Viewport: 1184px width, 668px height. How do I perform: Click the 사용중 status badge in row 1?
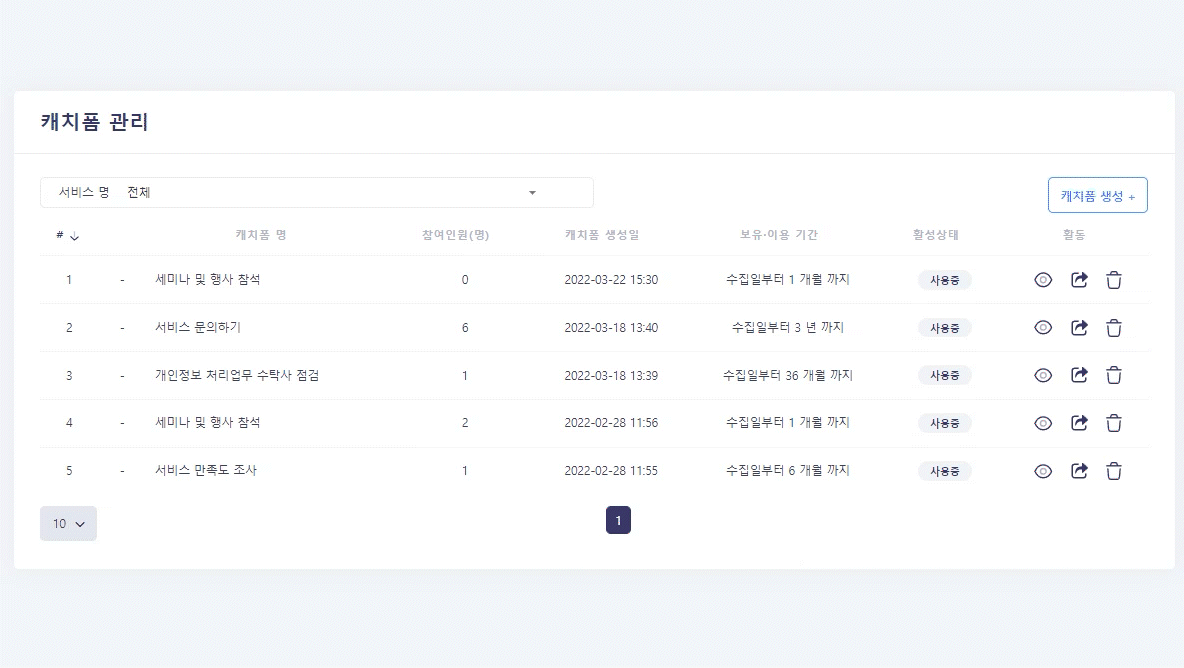[x=944, y=280]
